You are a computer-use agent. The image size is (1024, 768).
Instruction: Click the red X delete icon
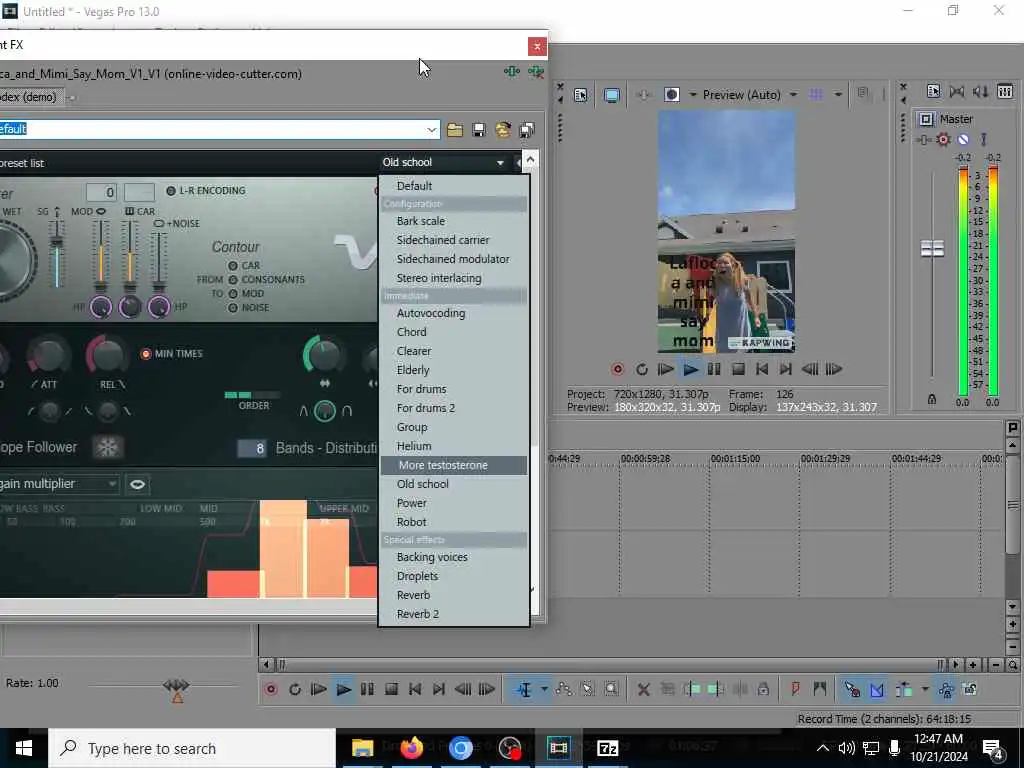point(643,689)
